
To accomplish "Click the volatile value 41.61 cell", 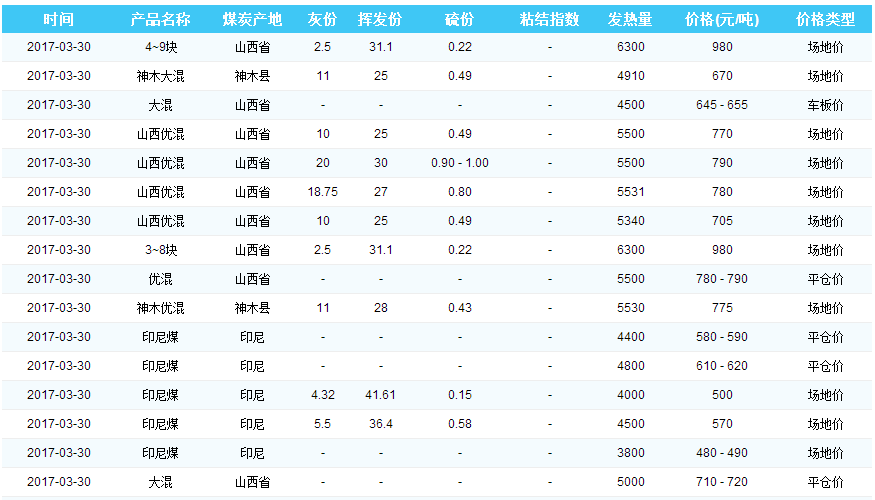I will 380,395.
